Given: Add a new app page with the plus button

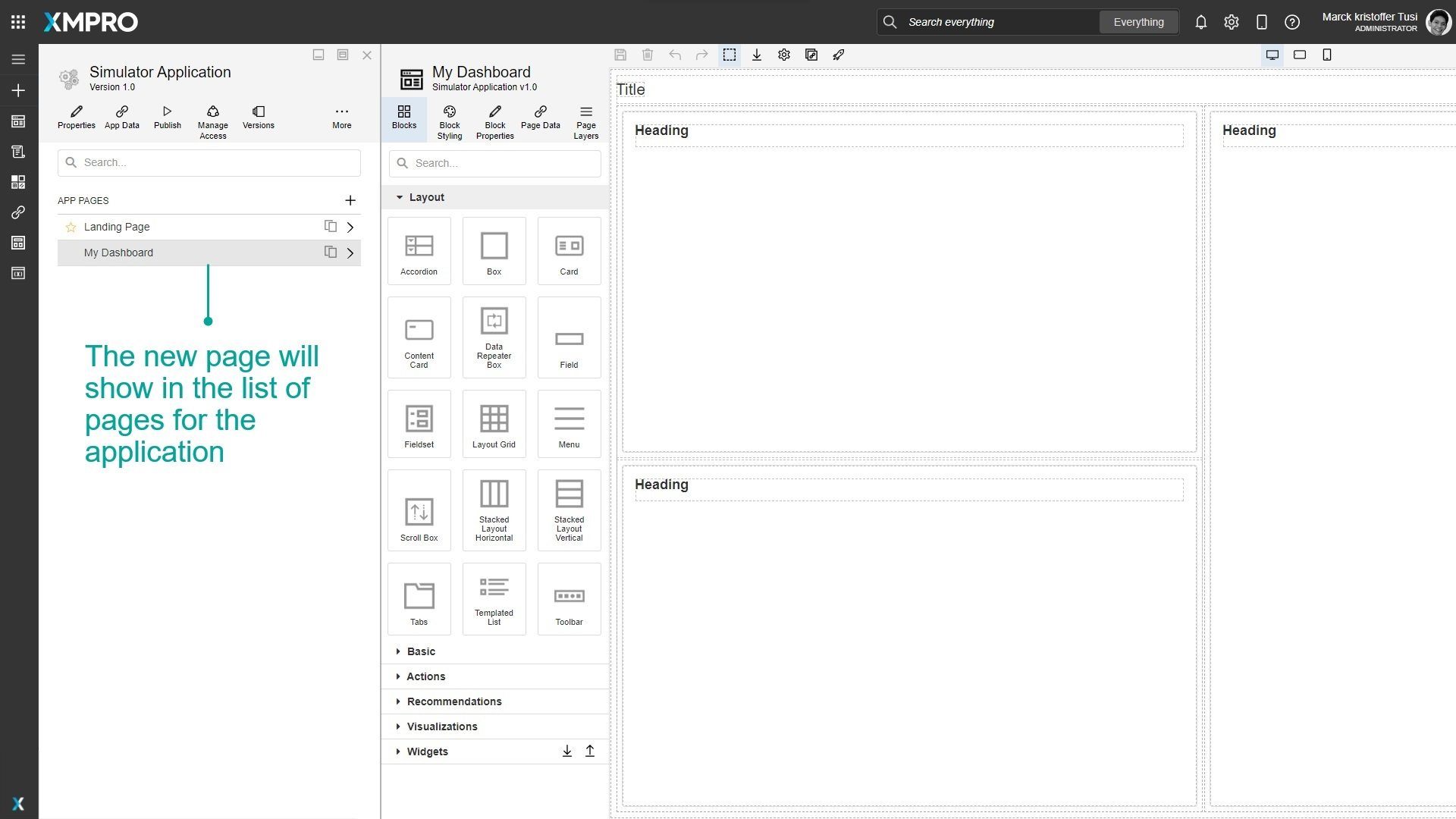Looking at the screenshot, I should click(x=350, y=200).
